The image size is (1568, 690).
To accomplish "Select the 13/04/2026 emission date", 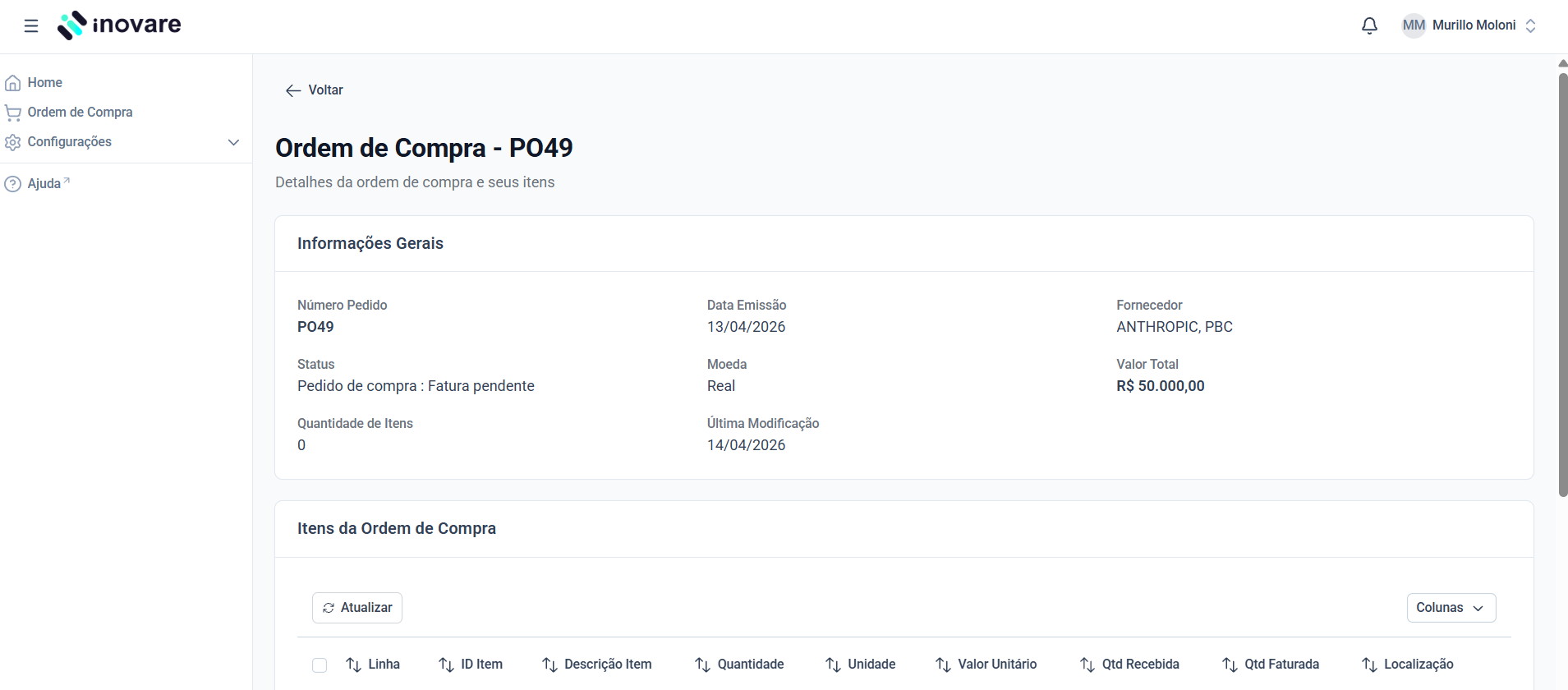I will tap(746, 327).
